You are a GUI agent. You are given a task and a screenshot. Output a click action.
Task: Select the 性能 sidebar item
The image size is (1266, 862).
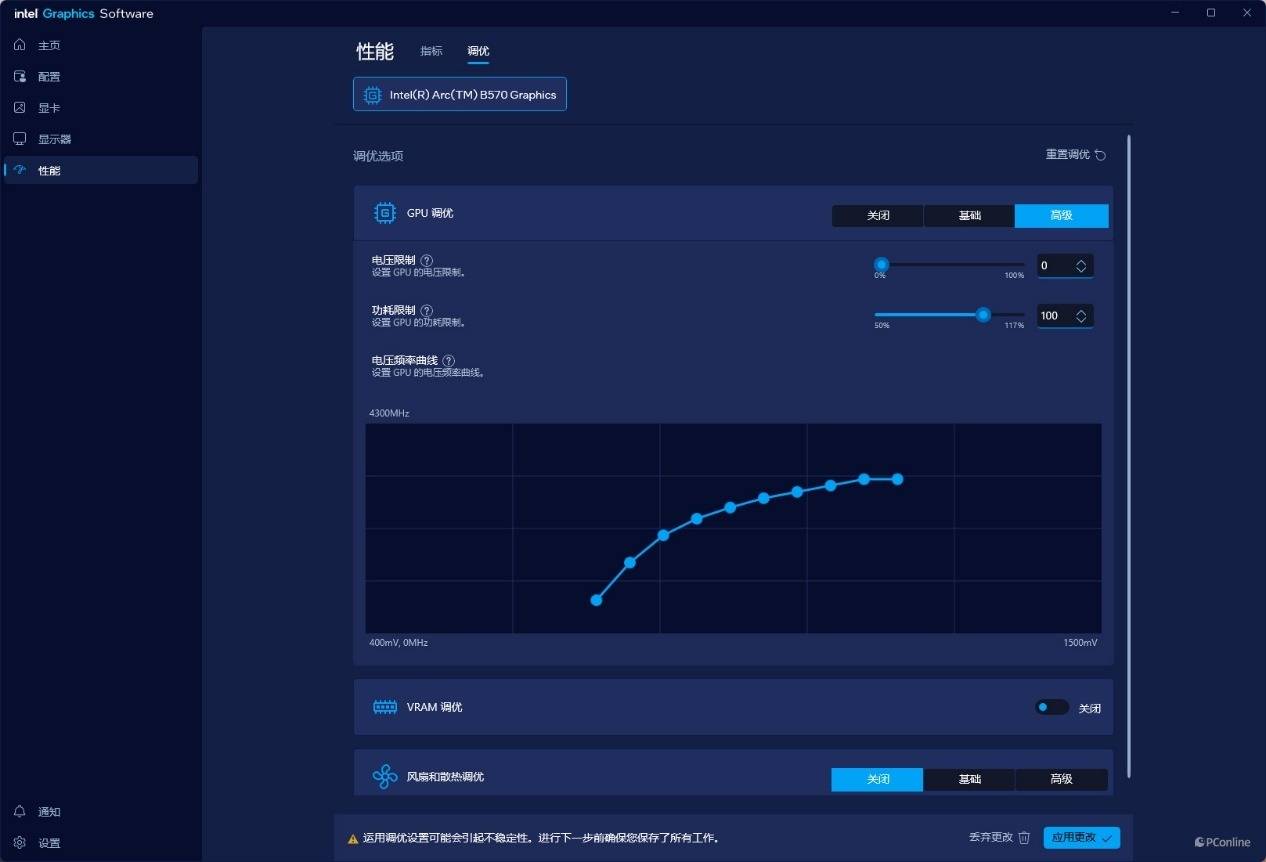pyautogui.click(x=100, y=170)
